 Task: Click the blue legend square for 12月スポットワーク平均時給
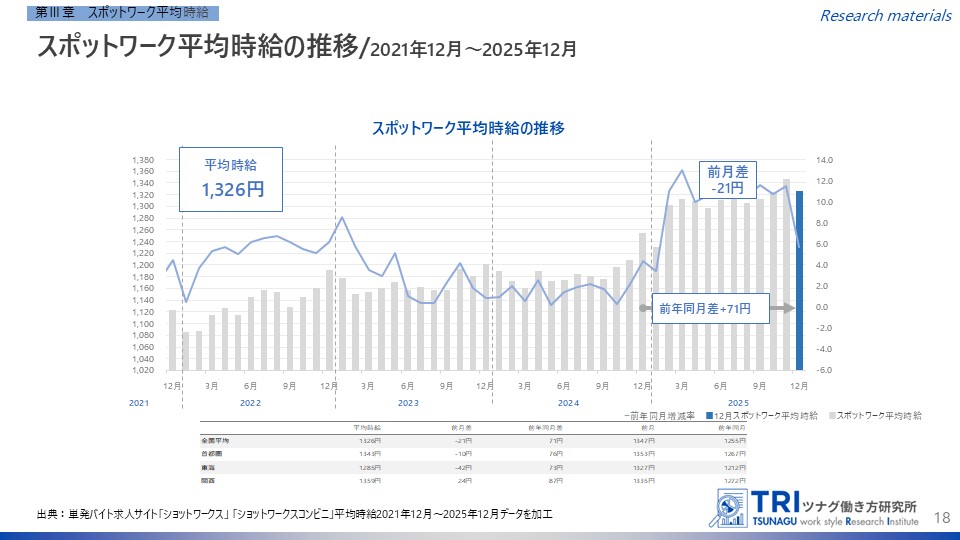(709, 414)
